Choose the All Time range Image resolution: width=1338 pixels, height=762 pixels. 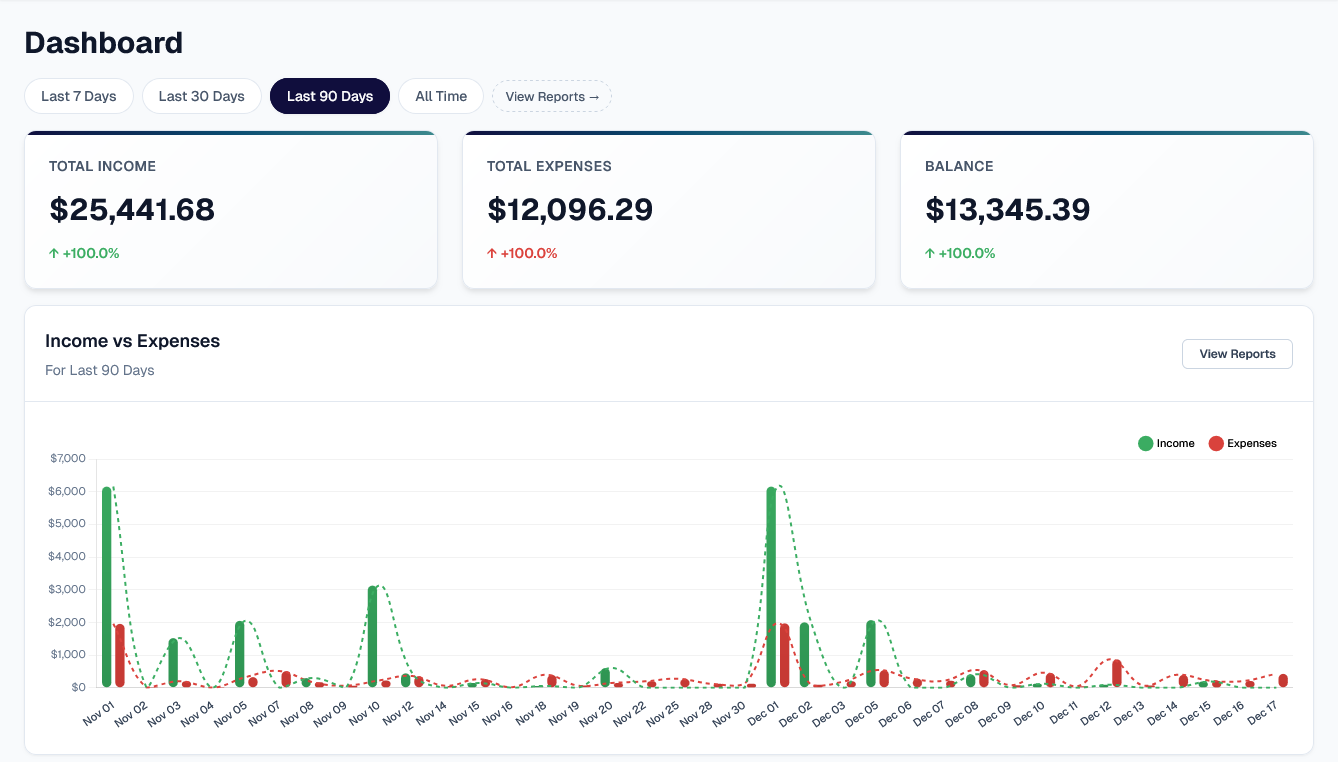pos(441,97)
